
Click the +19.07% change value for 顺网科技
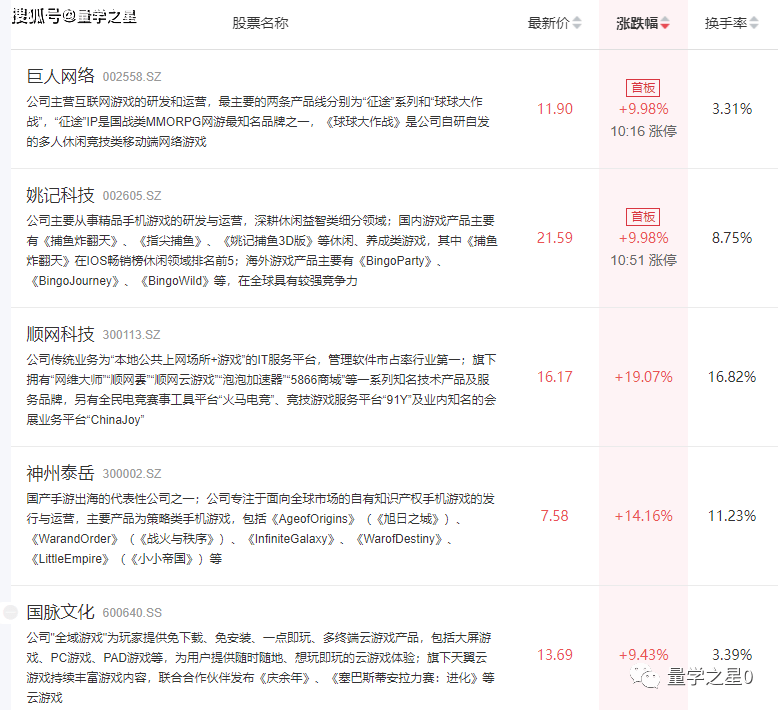643,377
